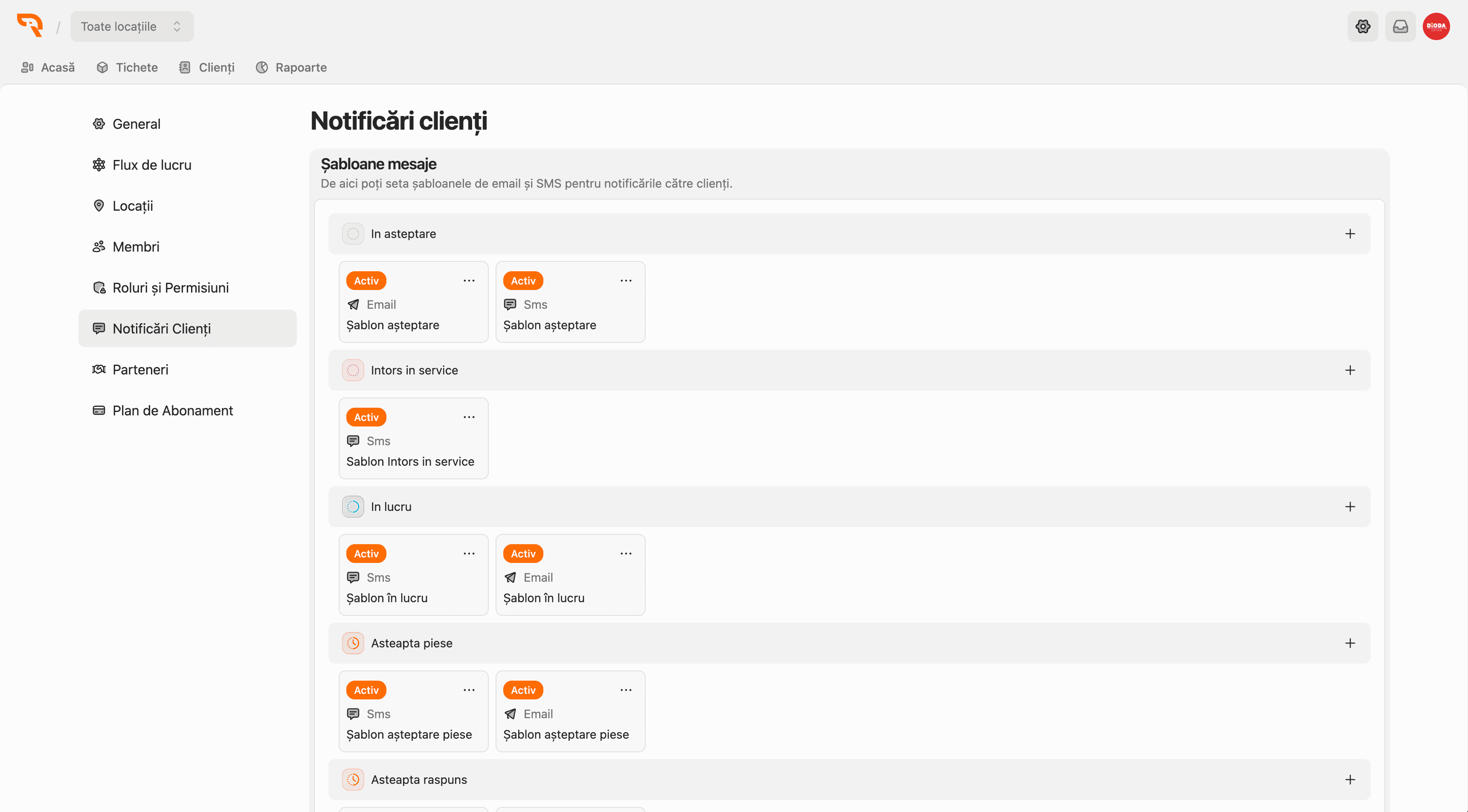Add a template to Intors in service

[1349, 370]
